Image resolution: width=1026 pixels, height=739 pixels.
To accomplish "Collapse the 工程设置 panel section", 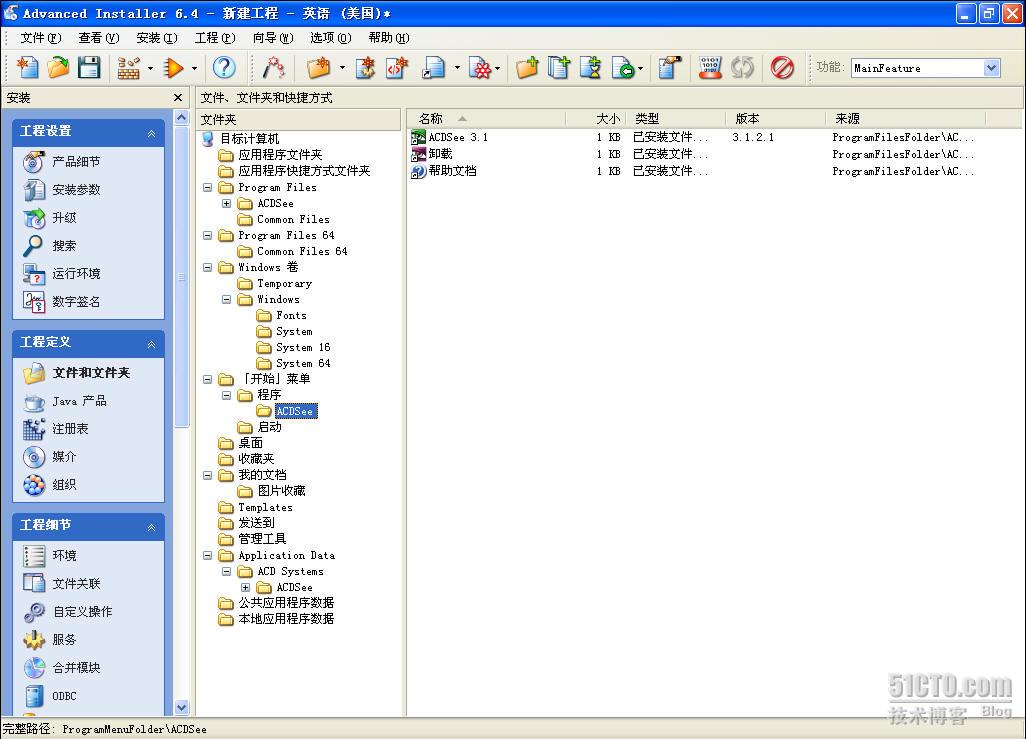I will point(151,133).
